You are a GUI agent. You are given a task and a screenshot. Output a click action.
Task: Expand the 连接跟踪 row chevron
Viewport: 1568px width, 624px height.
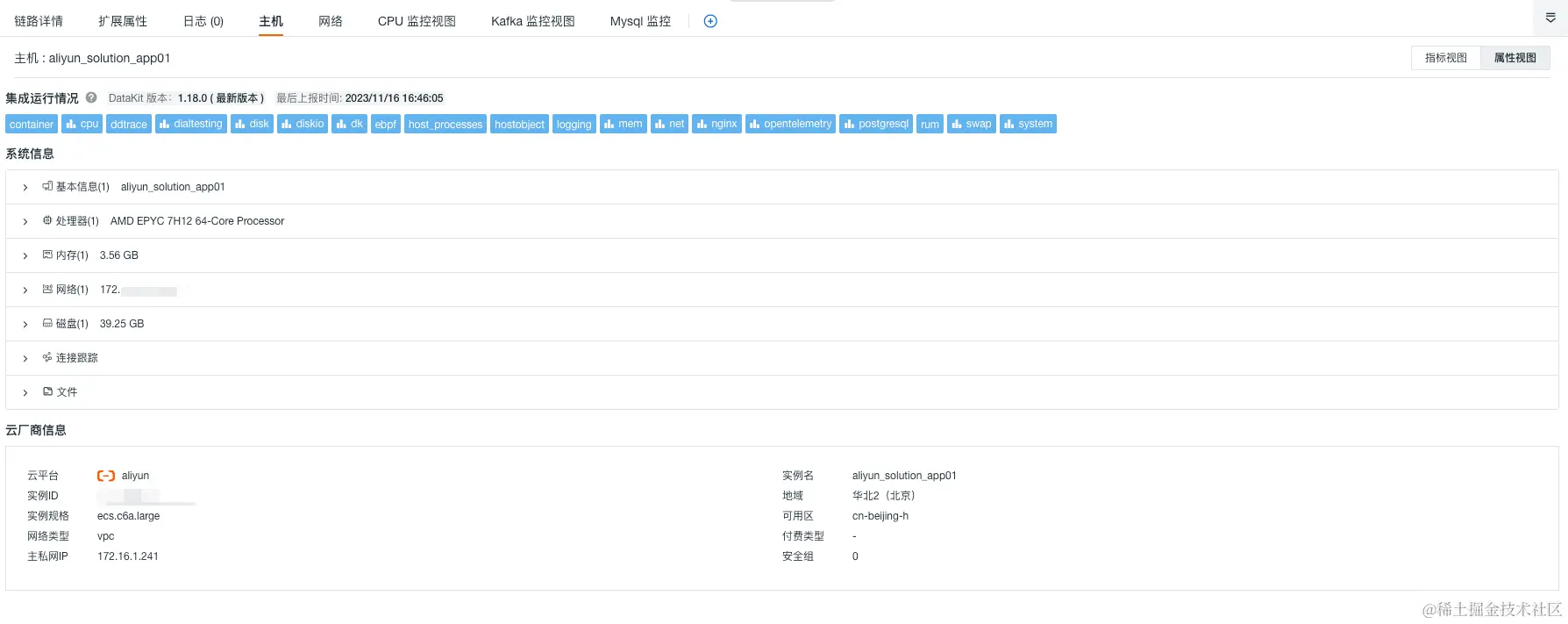pyautogui.click(x=25, y=358)
